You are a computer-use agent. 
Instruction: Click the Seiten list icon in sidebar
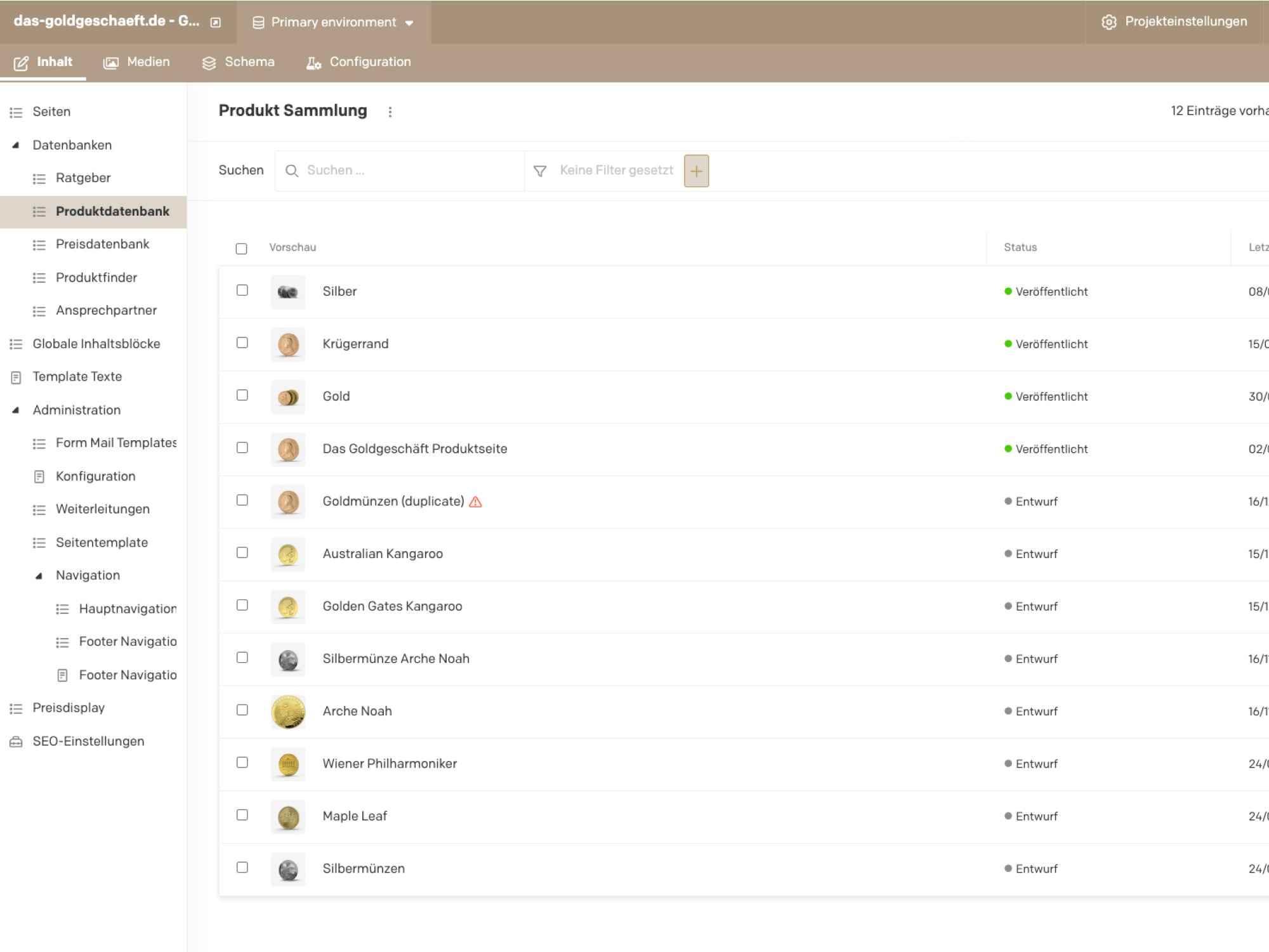[x=16, y=112]
